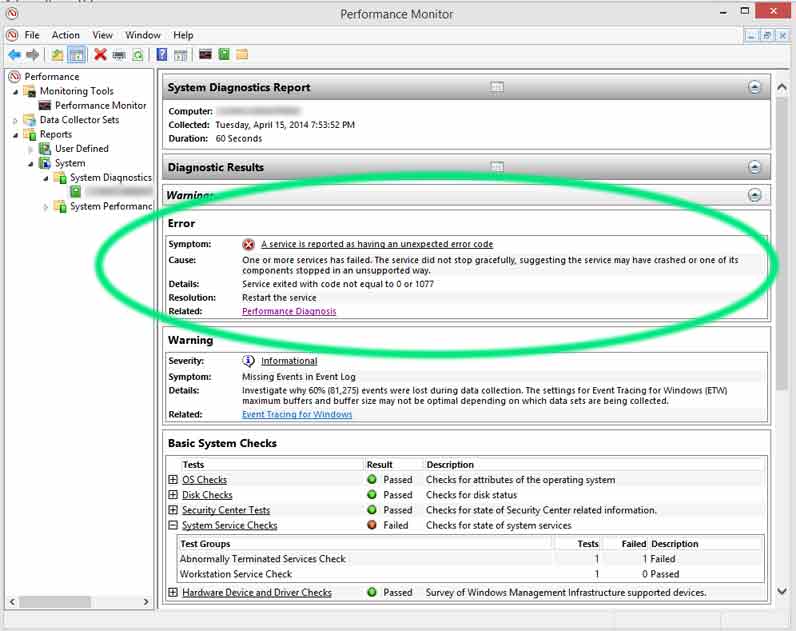
Task: Open the View menu
Action: pos(102,35)
